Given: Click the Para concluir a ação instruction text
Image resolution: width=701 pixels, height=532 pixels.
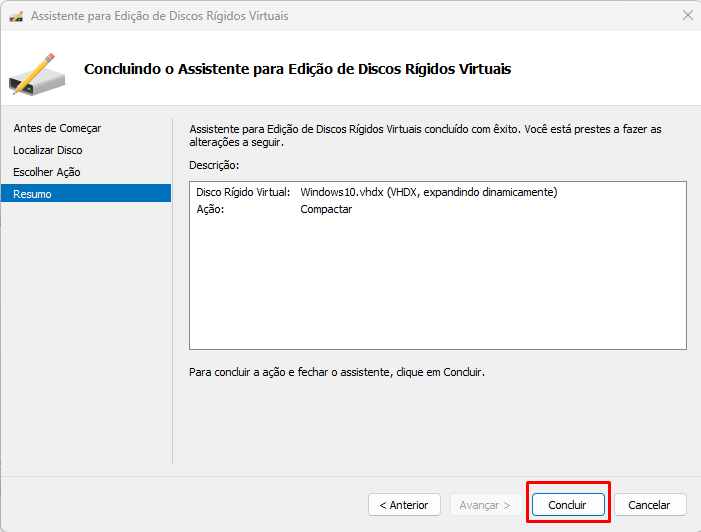Looking at the screenshot, I should point(336,372).
